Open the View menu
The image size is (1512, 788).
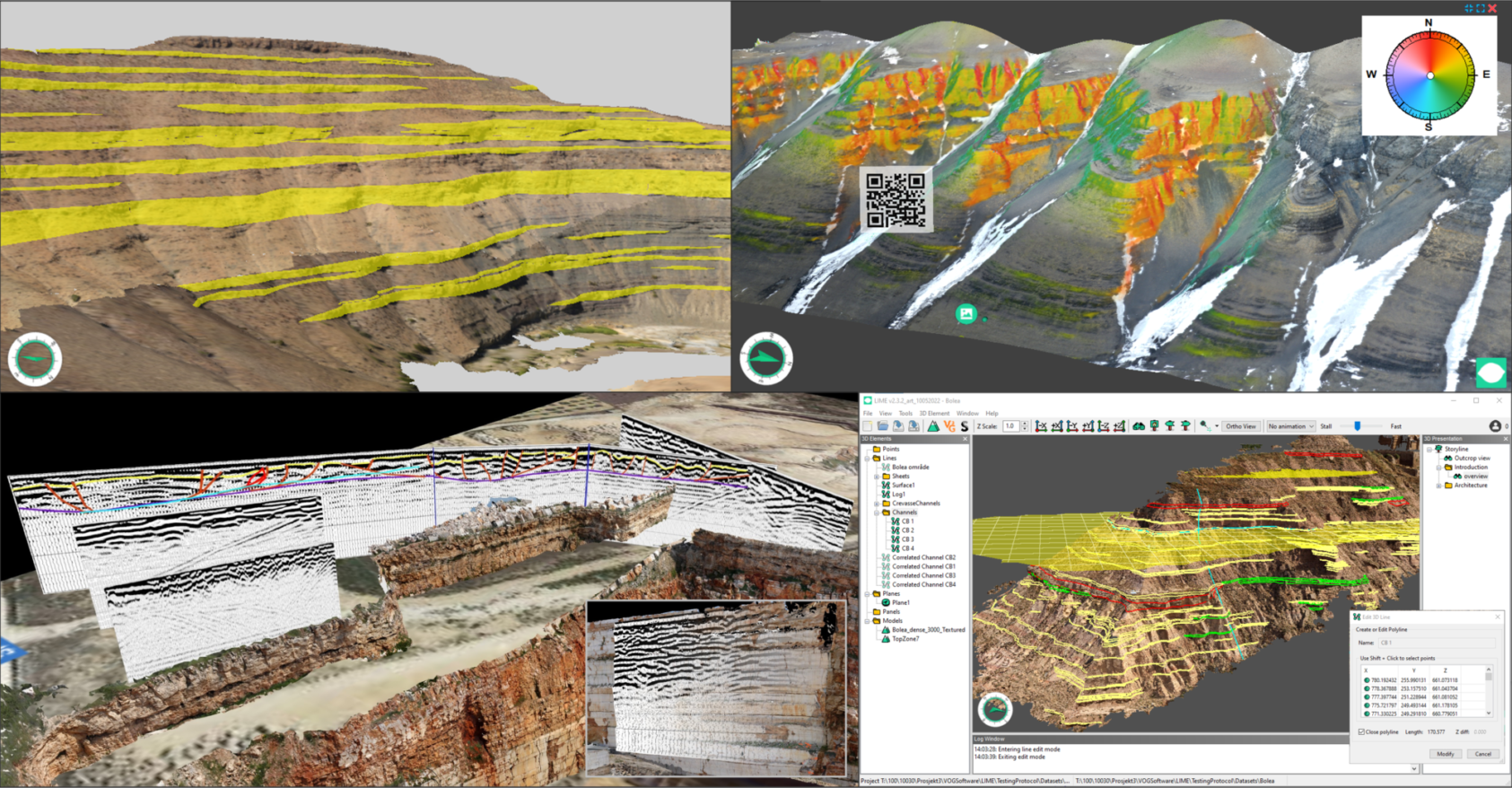886,413
